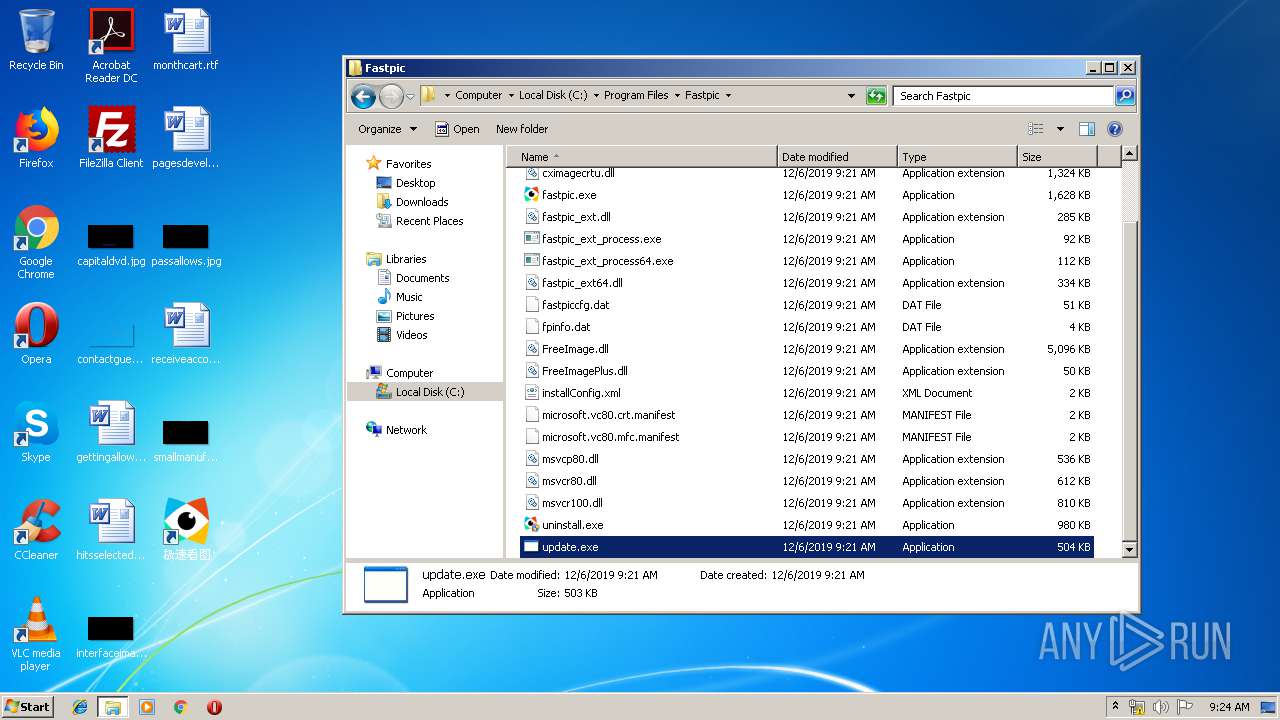Sort by Date modified column header
1280x720 pixels.
pyautogui.click(x=837, y=157)
